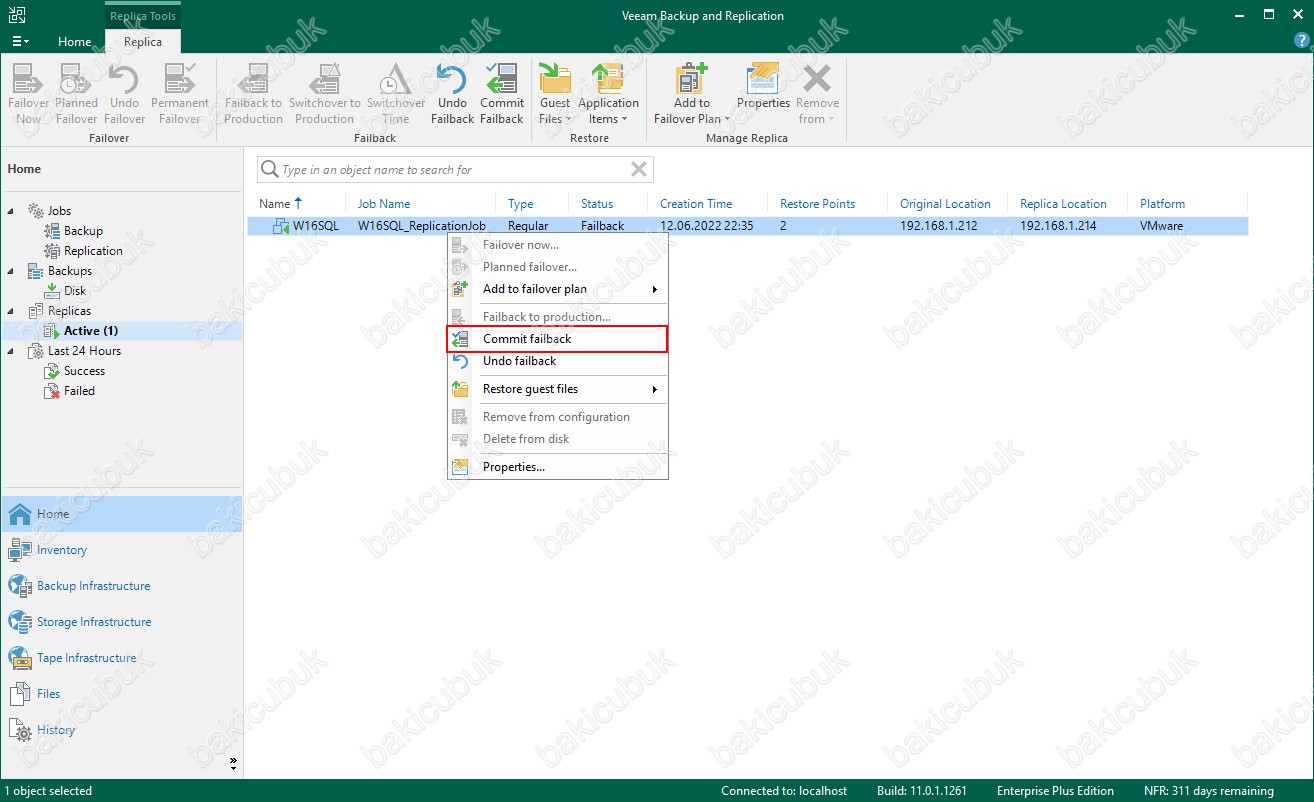Select the Success tree item
Image resolution: width=1314 pixels, height=802 pixels.
click(84, 371)
